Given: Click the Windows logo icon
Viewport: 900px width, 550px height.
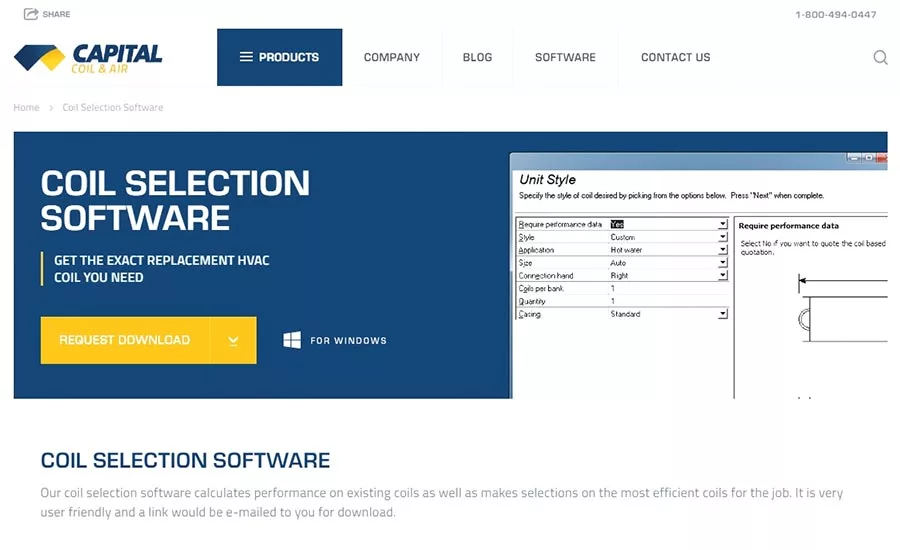Looking at the screenshot, I should [x=292, y=340].
